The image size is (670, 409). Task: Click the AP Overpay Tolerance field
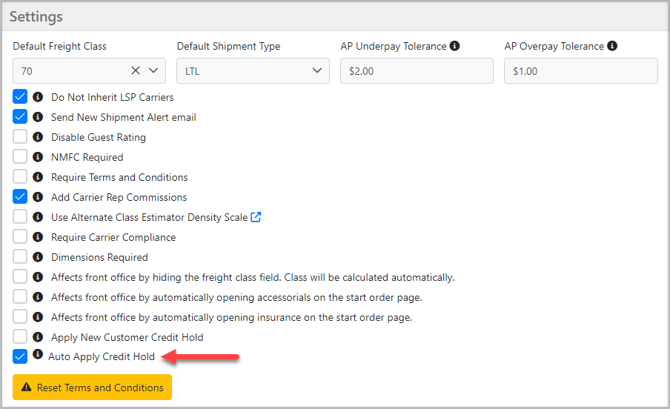pyautogui.click(x=580, y=71)
